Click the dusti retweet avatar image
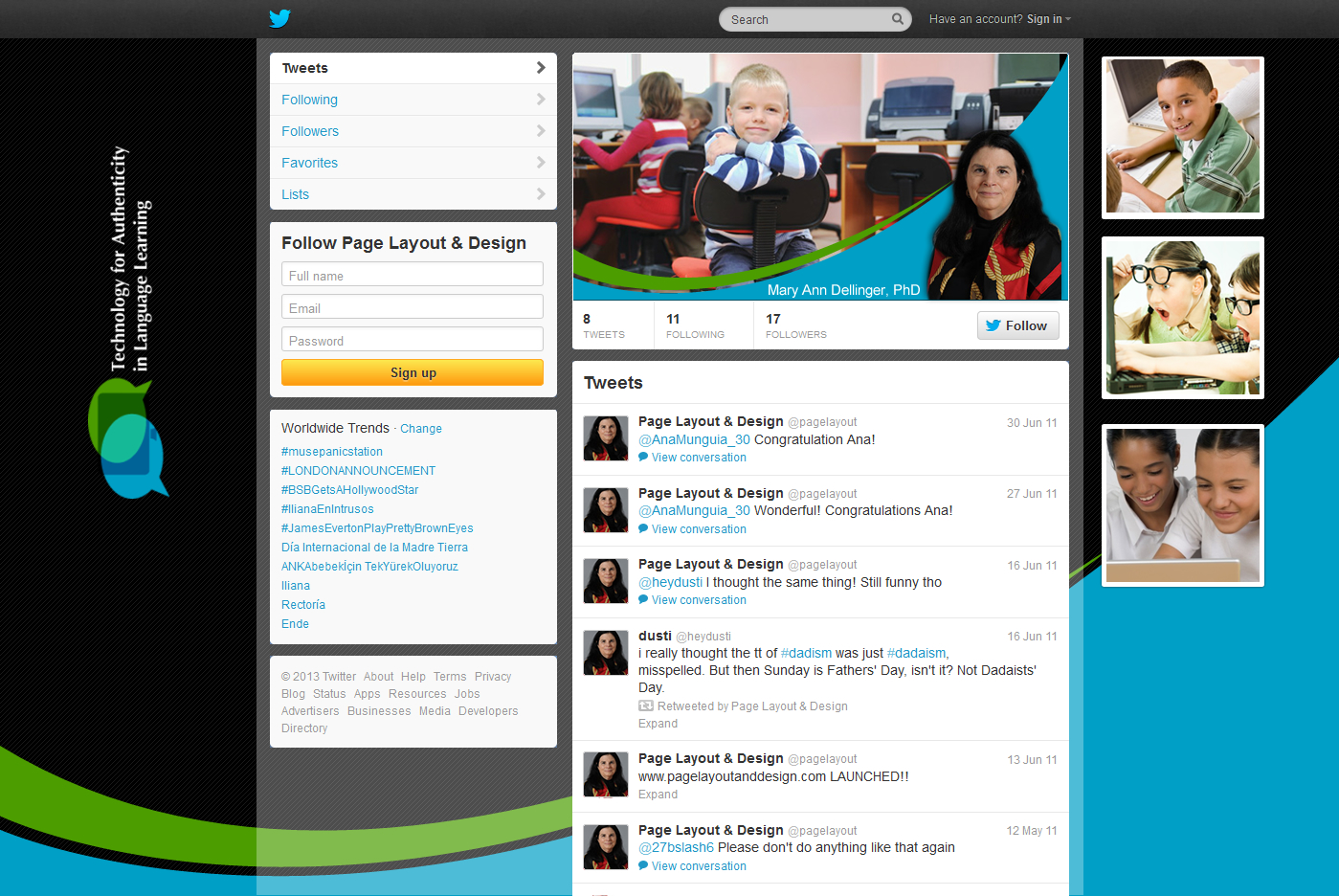The image size is (1339, 896). [606, 653]
